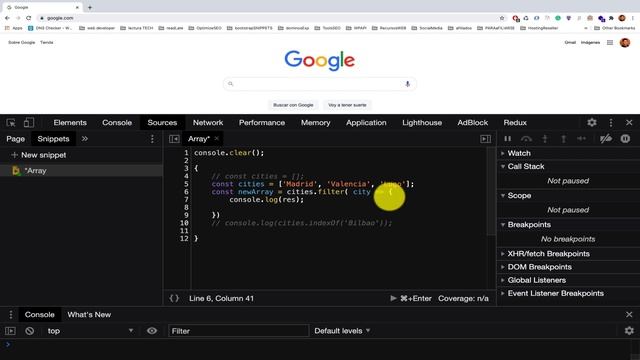Search by voice microphone icon
Screen dimensions: 640x360
tap(407, 84)
